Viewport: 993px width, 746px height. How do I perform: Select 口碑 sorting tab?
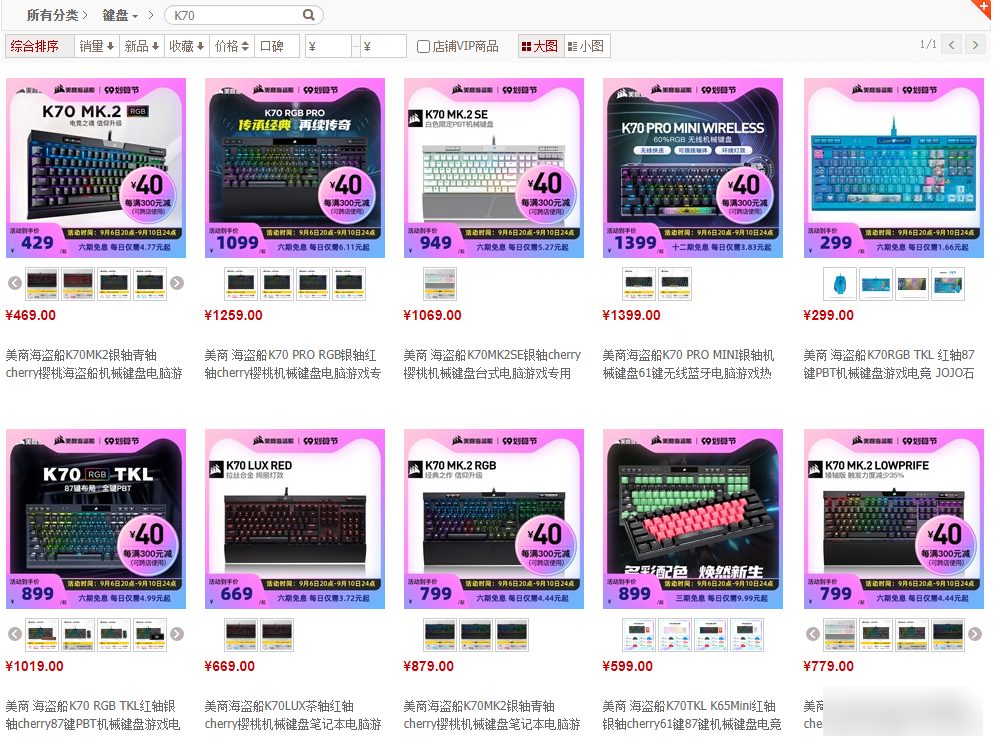coord(272,46)
